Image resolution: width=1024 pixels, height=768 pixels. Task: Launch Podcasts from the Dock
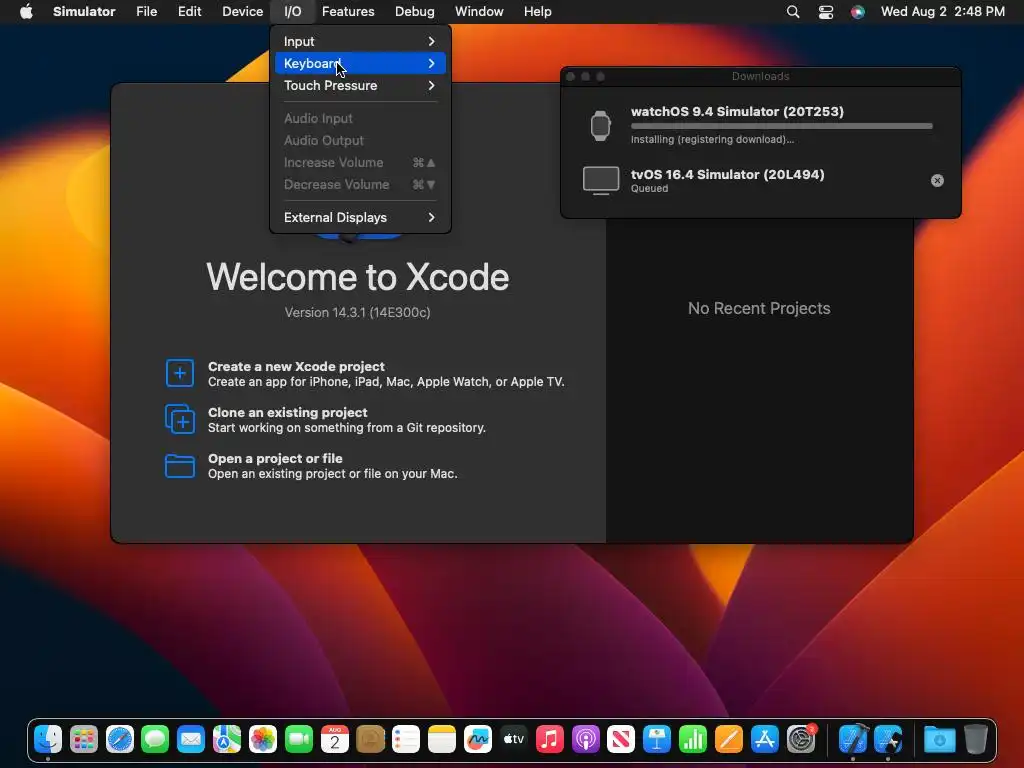coord(585,739)
